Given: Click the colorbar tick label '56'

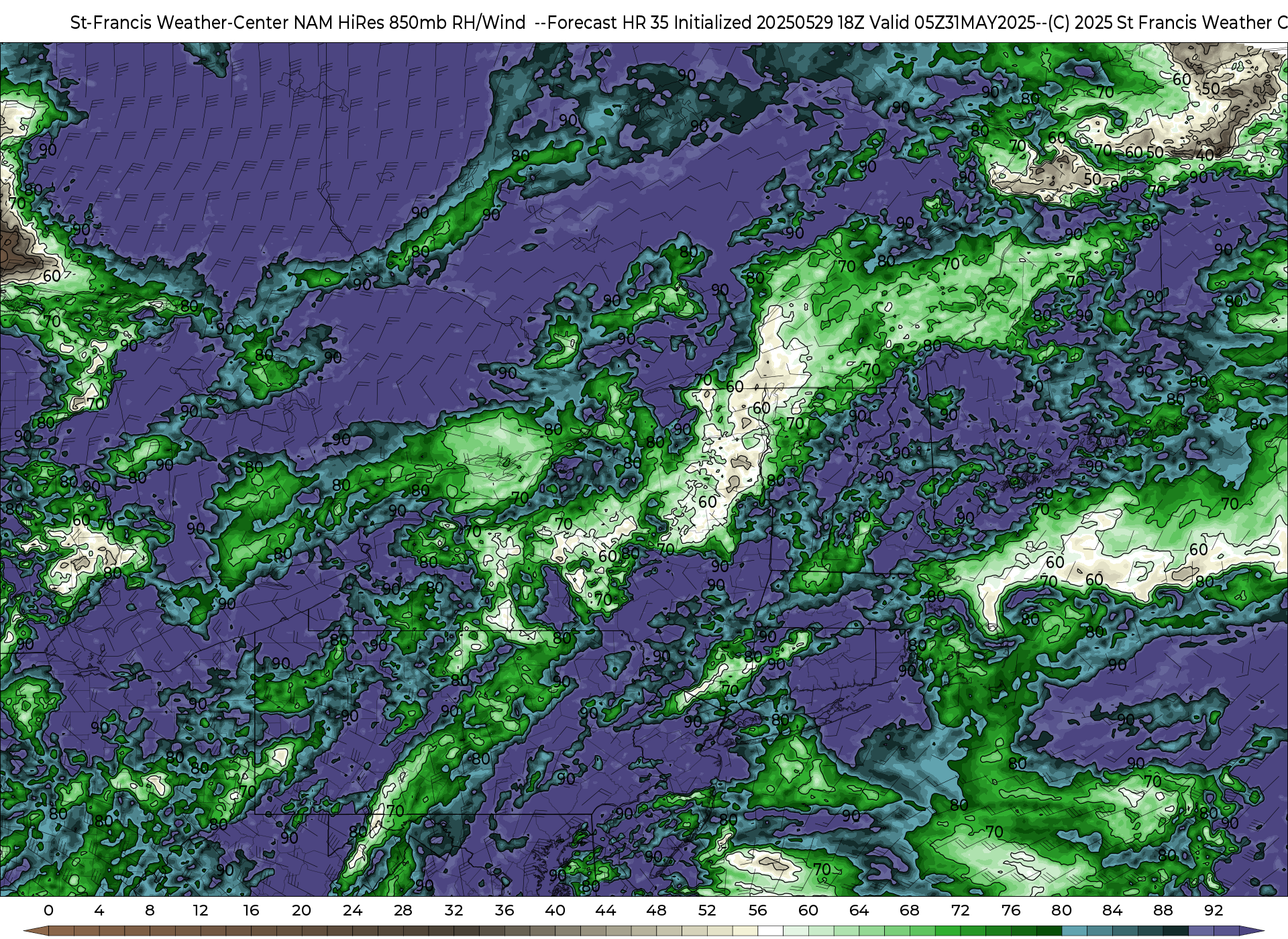Looking at the screenshot, I should (x=757, y=911).
